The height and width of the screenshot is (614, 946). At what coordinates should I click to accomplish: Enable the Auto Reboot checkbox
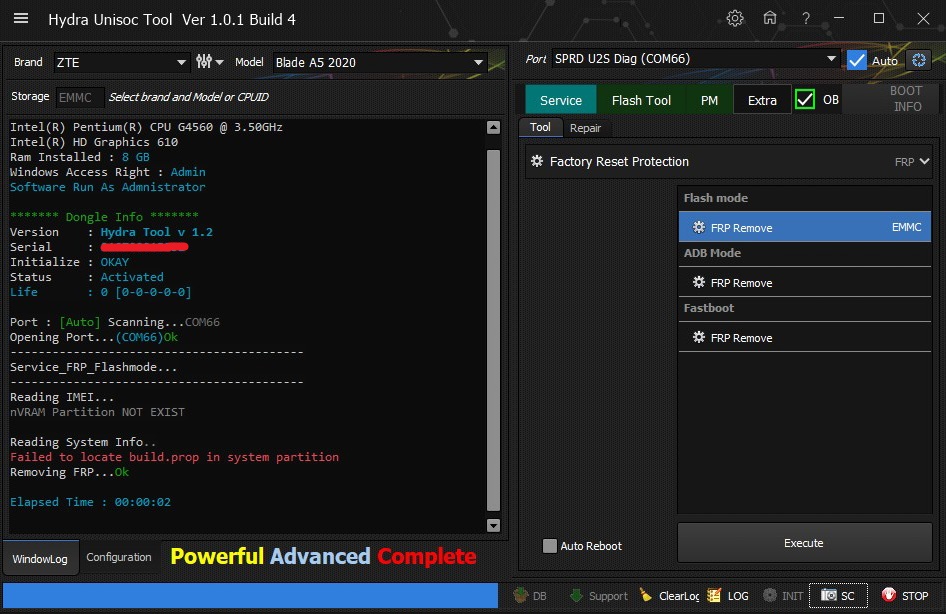(x=549, y=546)
